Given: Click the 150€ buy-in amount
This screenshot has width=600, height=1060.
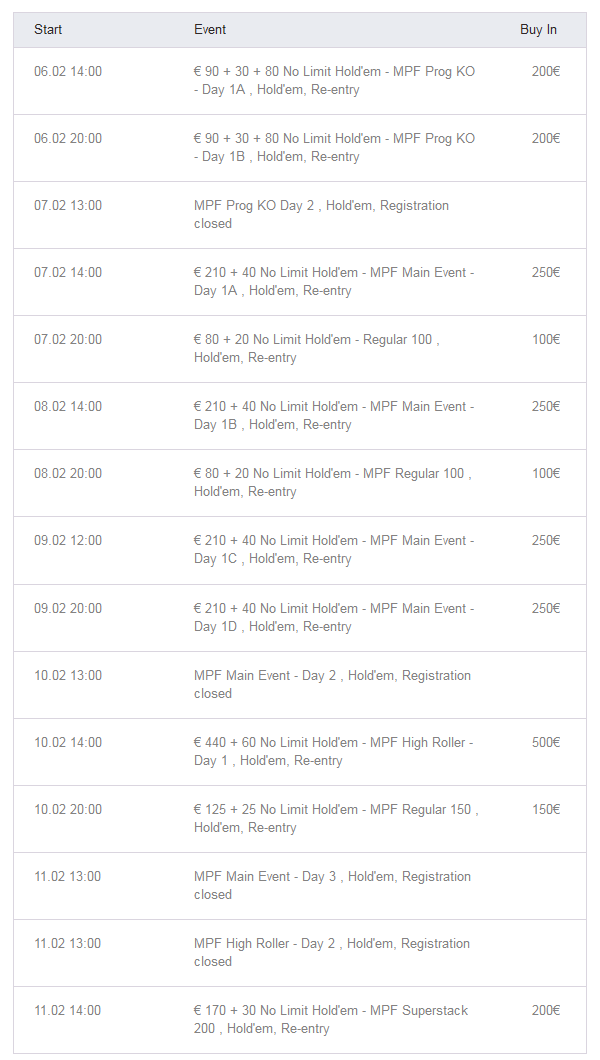Looking at the screenshot, I should click(x=546, y=810).
